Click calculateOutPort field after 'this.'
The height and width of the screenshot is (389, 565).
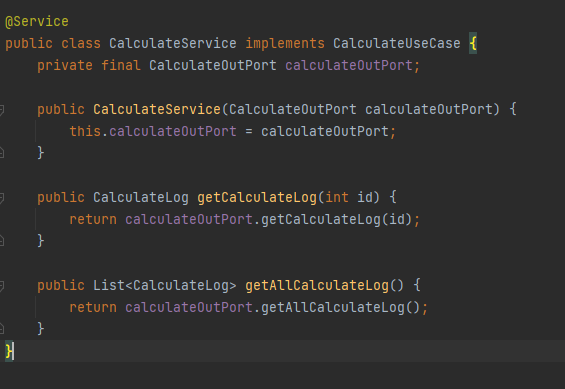pyautogui.click(x=173, y=131)
